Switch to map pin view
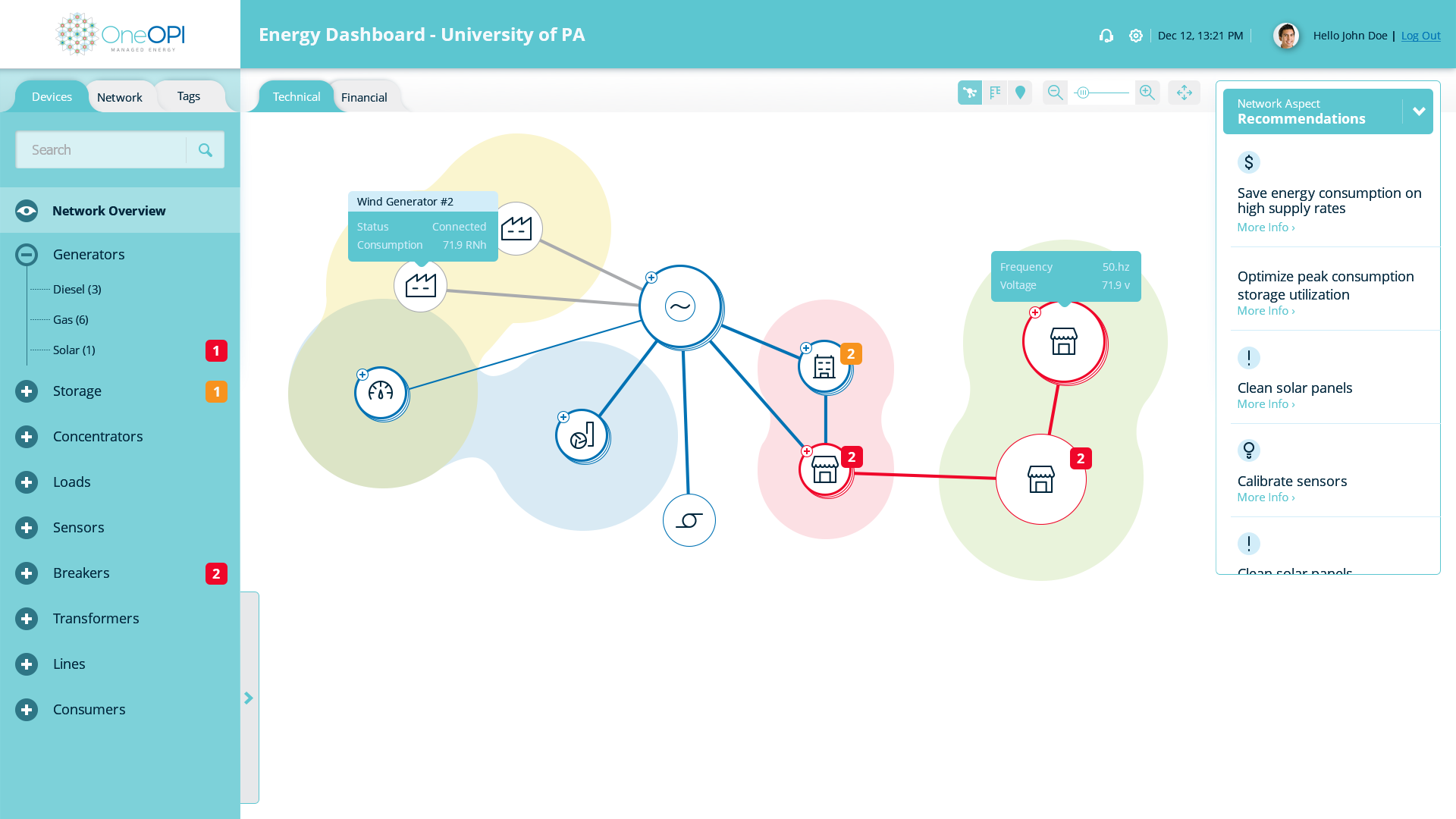This screenshot has height=819, width=1456. point(1020,93)
